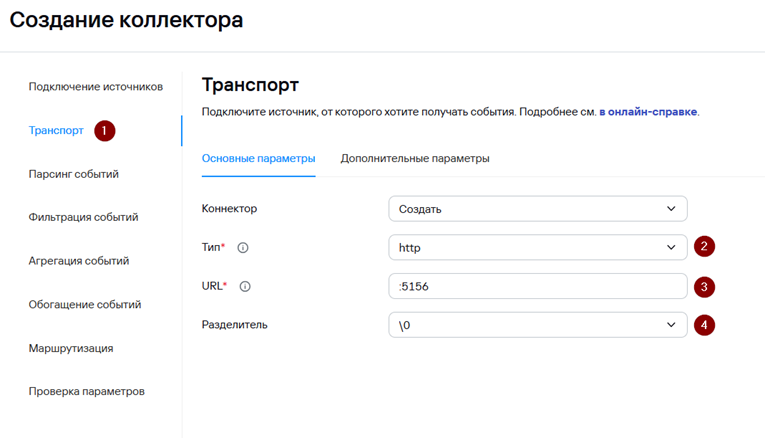Screen dimensions: 765x438
Task: Click the red callout marker number 1
Action: pyautogui.click(x=105, y=131)
